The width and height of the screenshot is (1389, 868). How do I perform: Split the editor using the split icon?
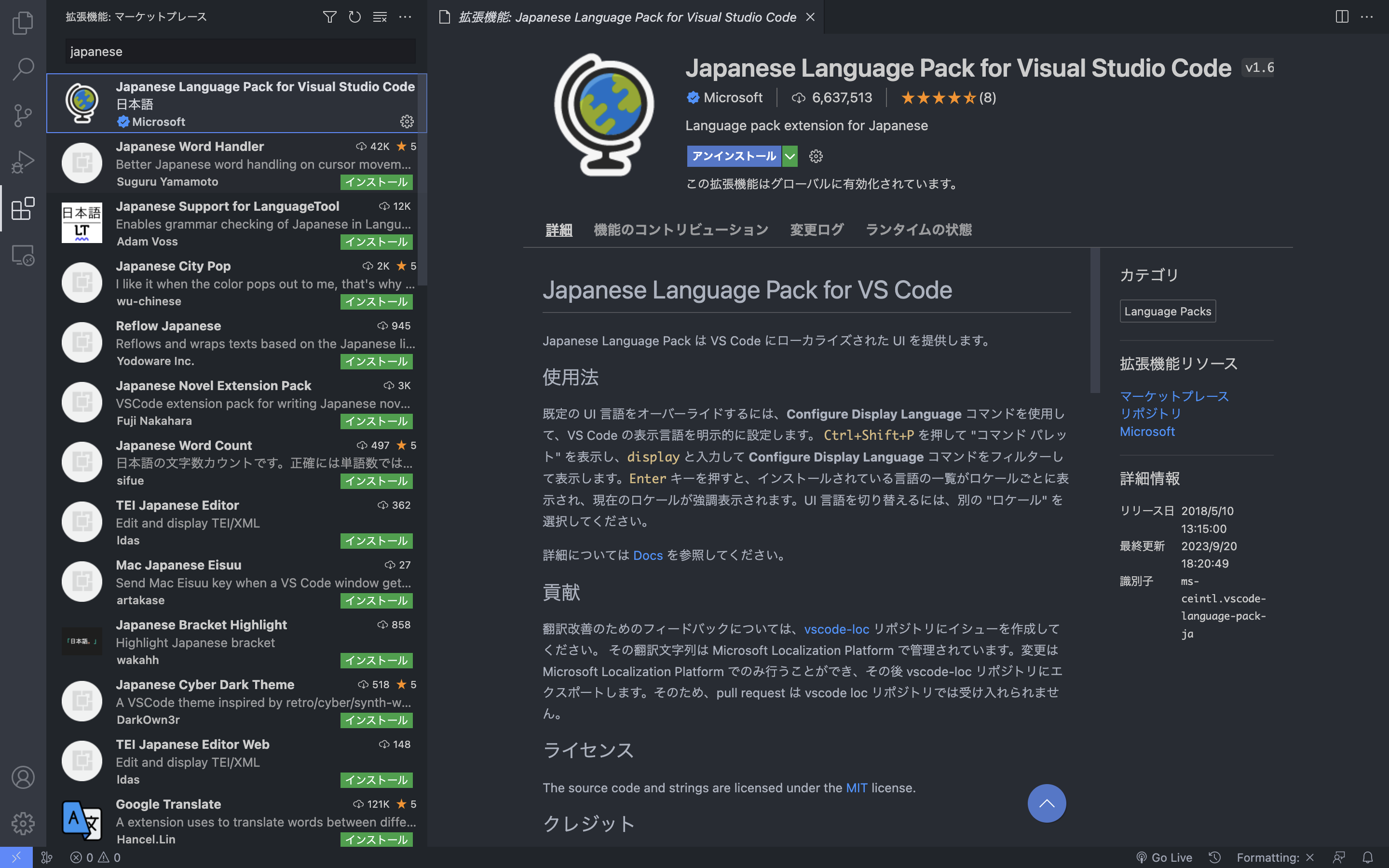1341,17
